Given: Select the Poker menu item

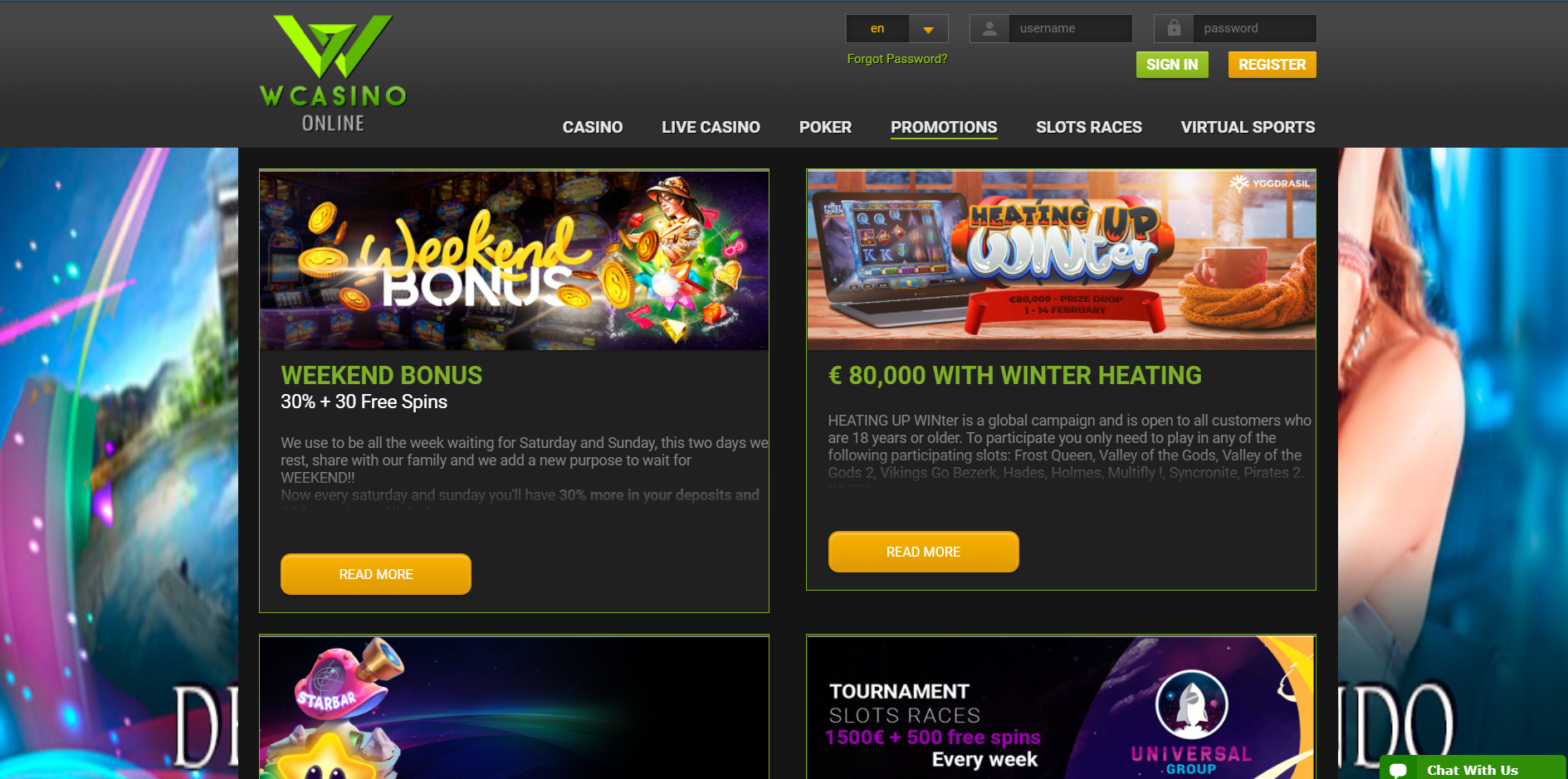Looking at the screenshot, I should tap(825, 127).
